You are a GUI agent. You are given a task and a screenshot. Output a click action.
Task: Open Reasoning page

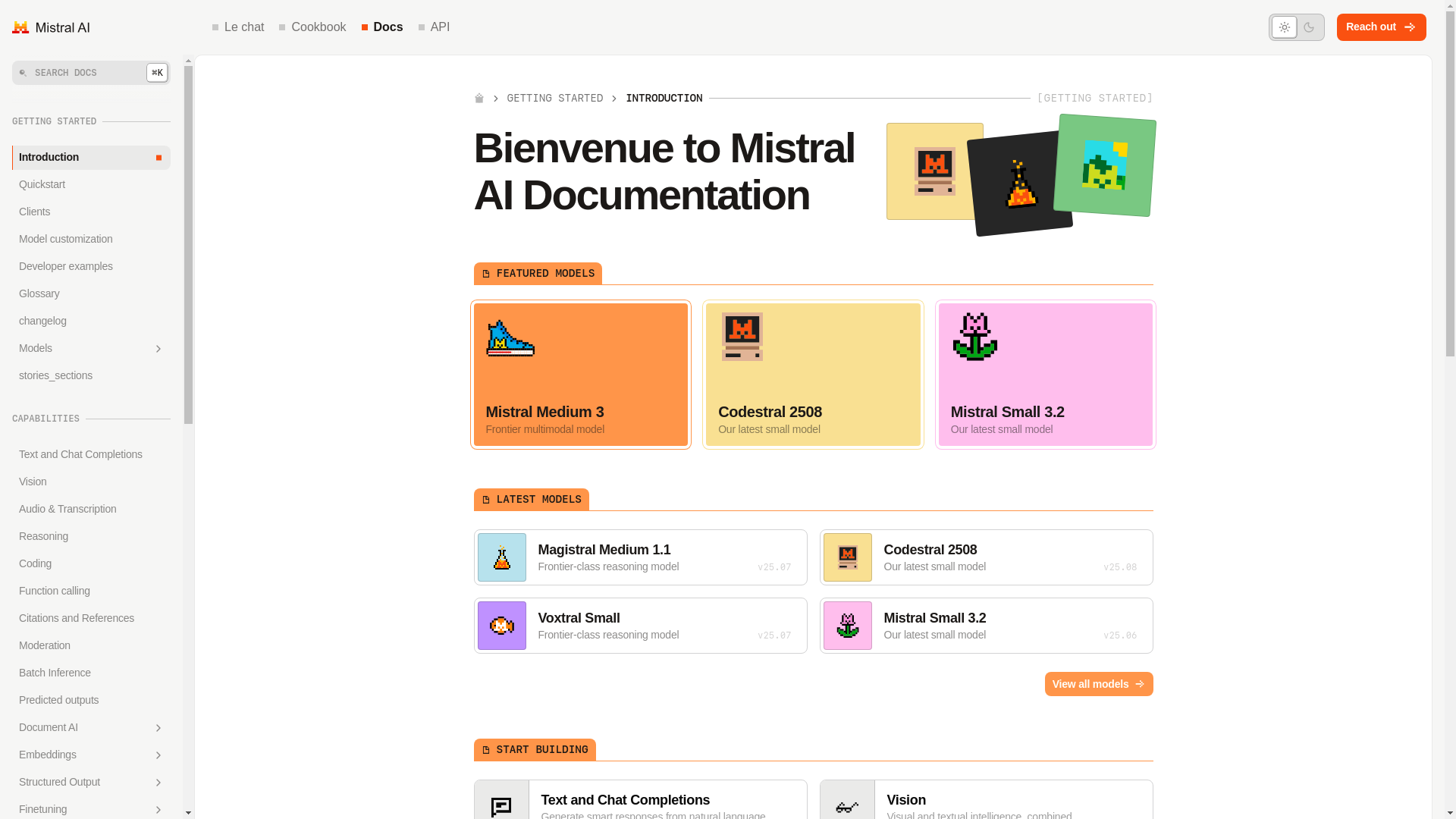point(91,537)
